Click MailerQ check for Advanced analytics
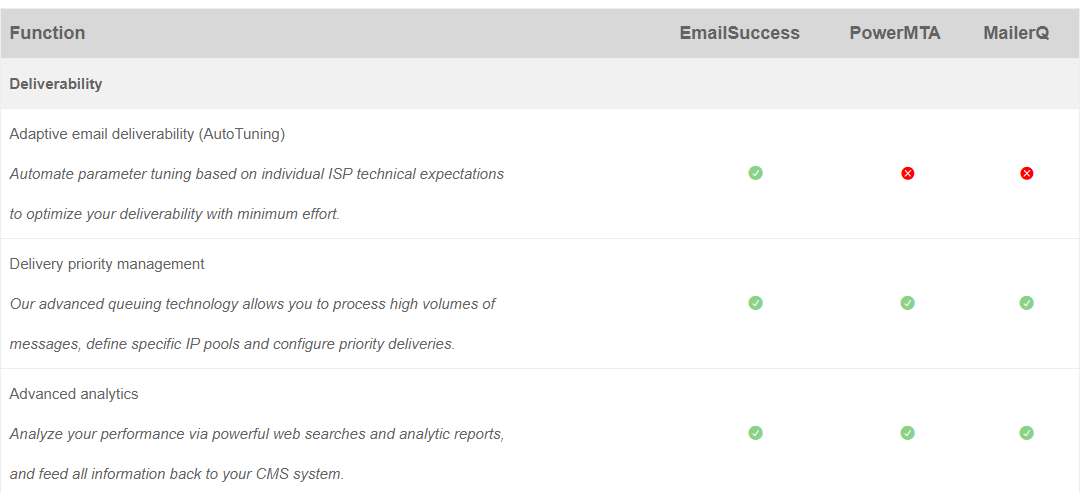 [x=1026, y=433]
